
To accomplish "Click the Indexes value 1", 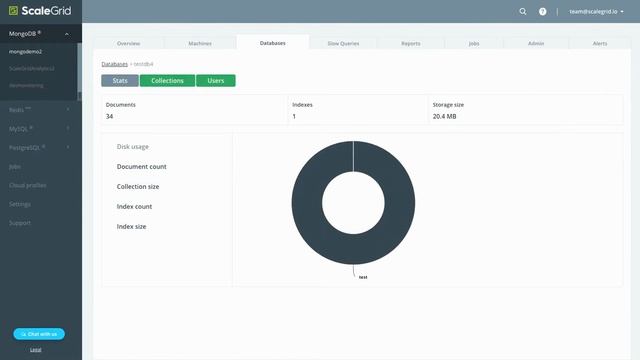I will point(294,116).
